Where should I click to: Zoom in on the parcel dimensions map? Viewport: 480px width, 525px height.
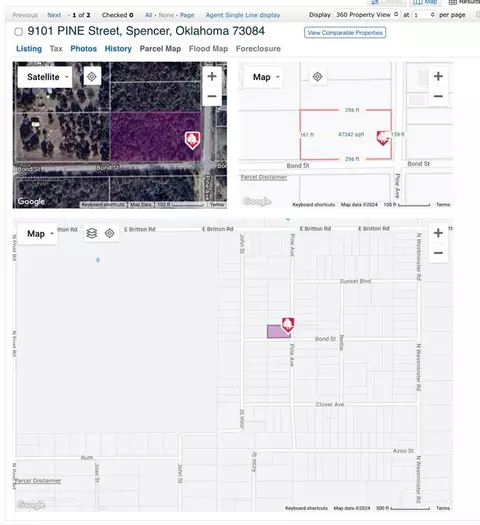click(x=438, y=76)
